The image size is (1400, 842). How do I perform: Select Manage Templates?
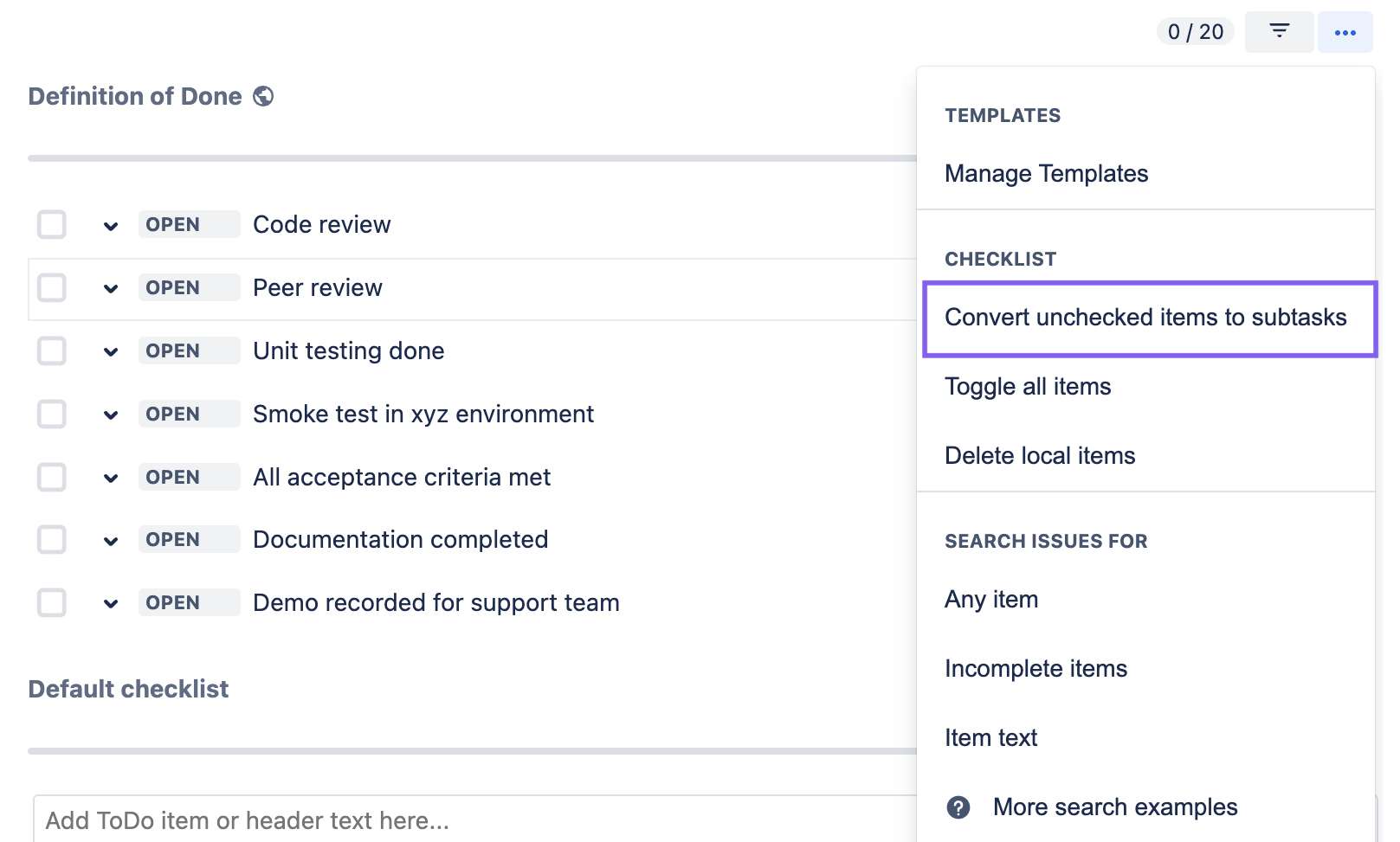[1046, 173]
